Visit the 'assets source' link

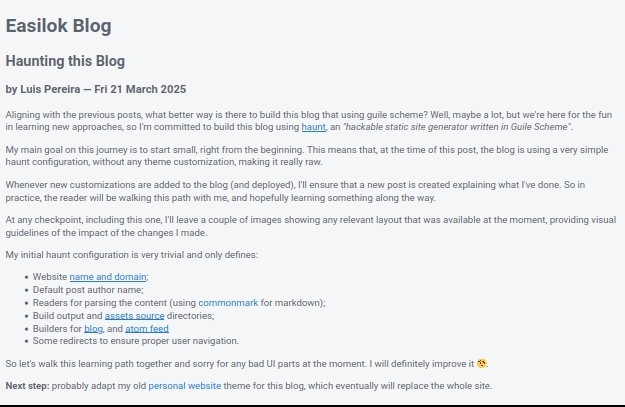coord(134,316)
